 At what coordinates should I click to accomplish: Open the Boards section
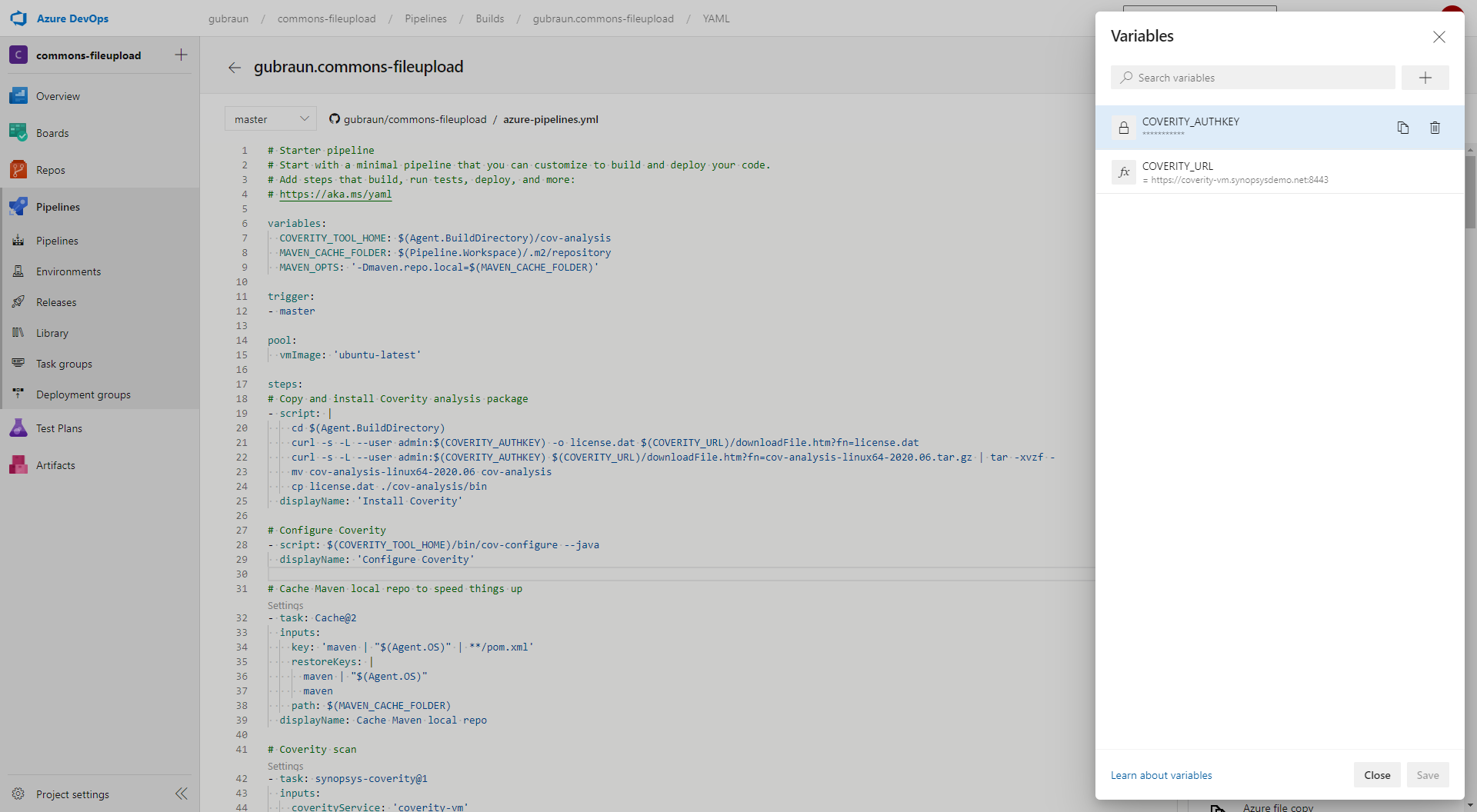click(x=52, y=133)
